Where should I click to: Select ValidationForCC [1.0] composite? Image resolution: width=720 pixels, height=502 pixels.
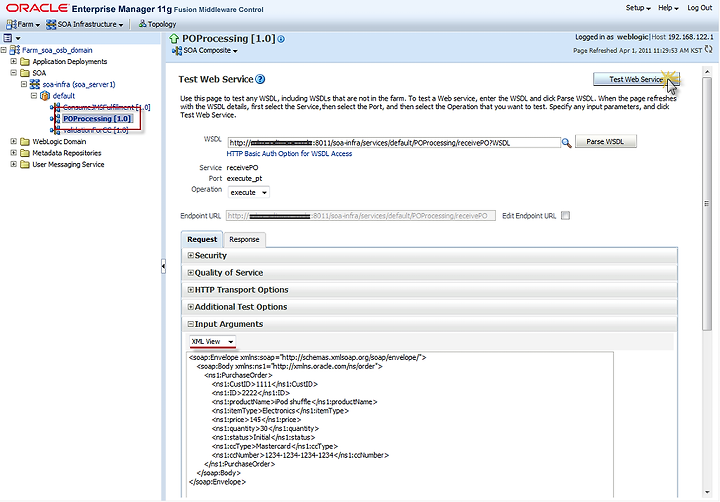click(95, 130)
